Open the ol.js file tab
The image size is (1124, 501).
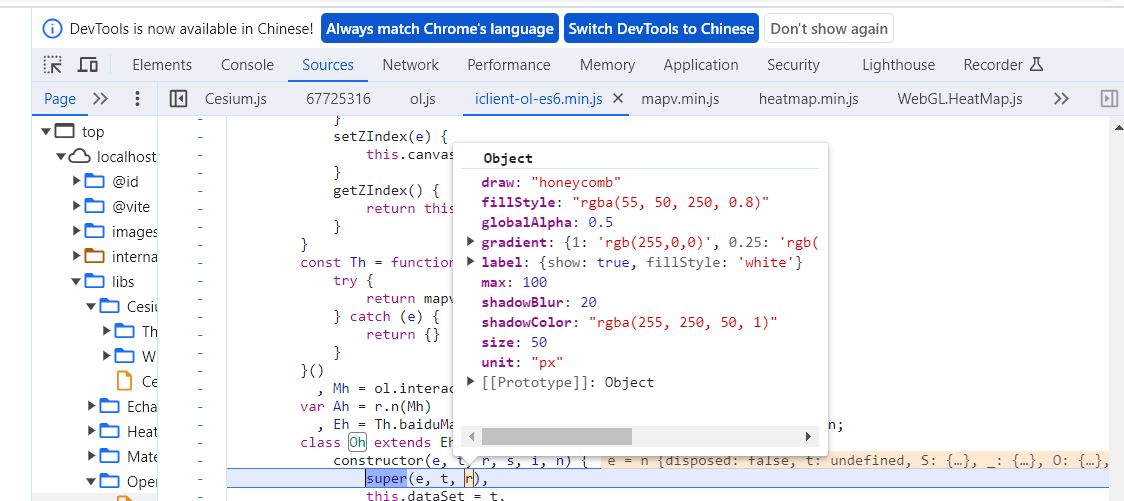point(422,99)
